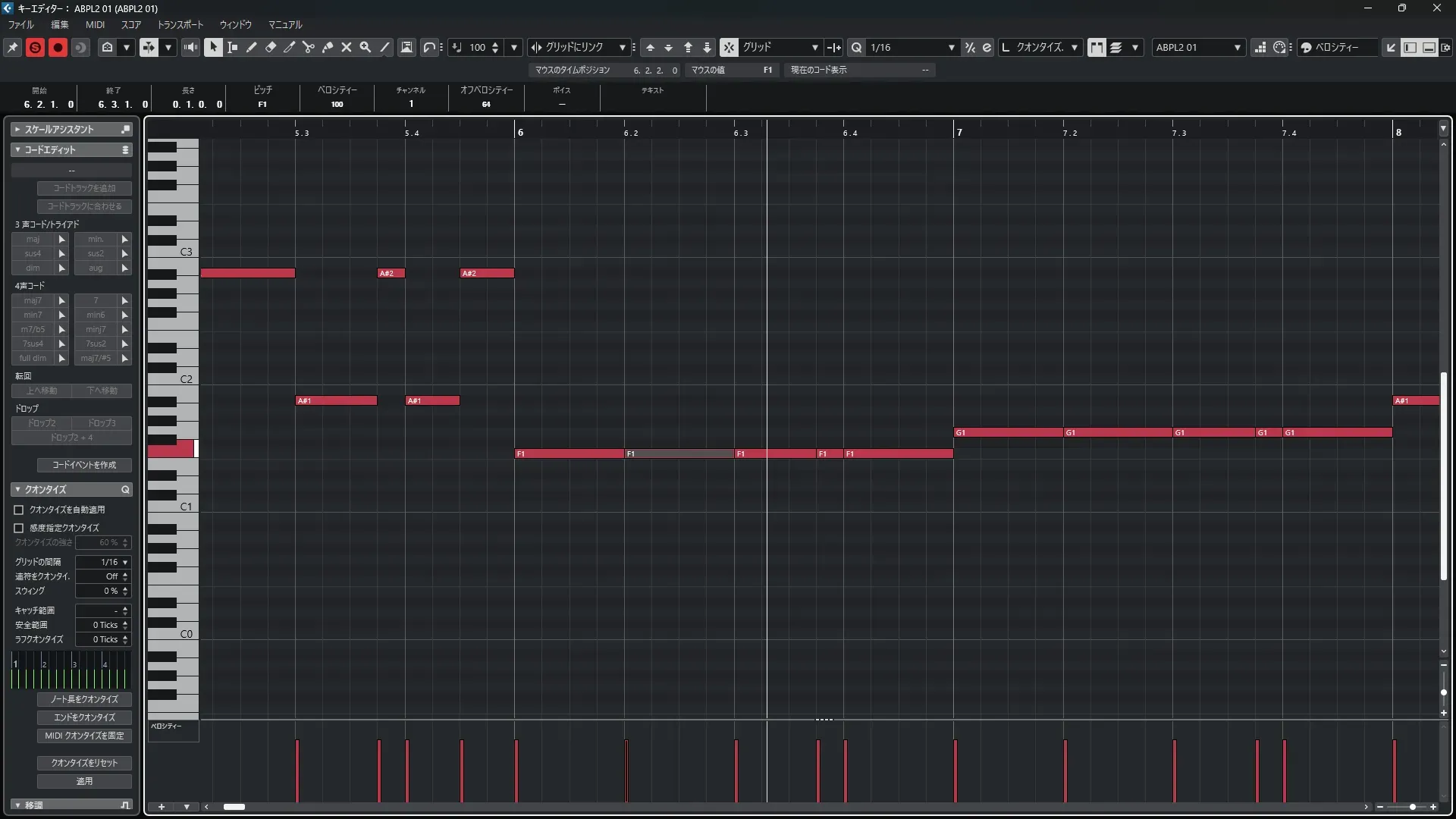Viewport: 1456px width, 819px height.
Task: Open the 1/16 quantize preset dropdown
Action: pyautogui.click(x=951, y=47)
